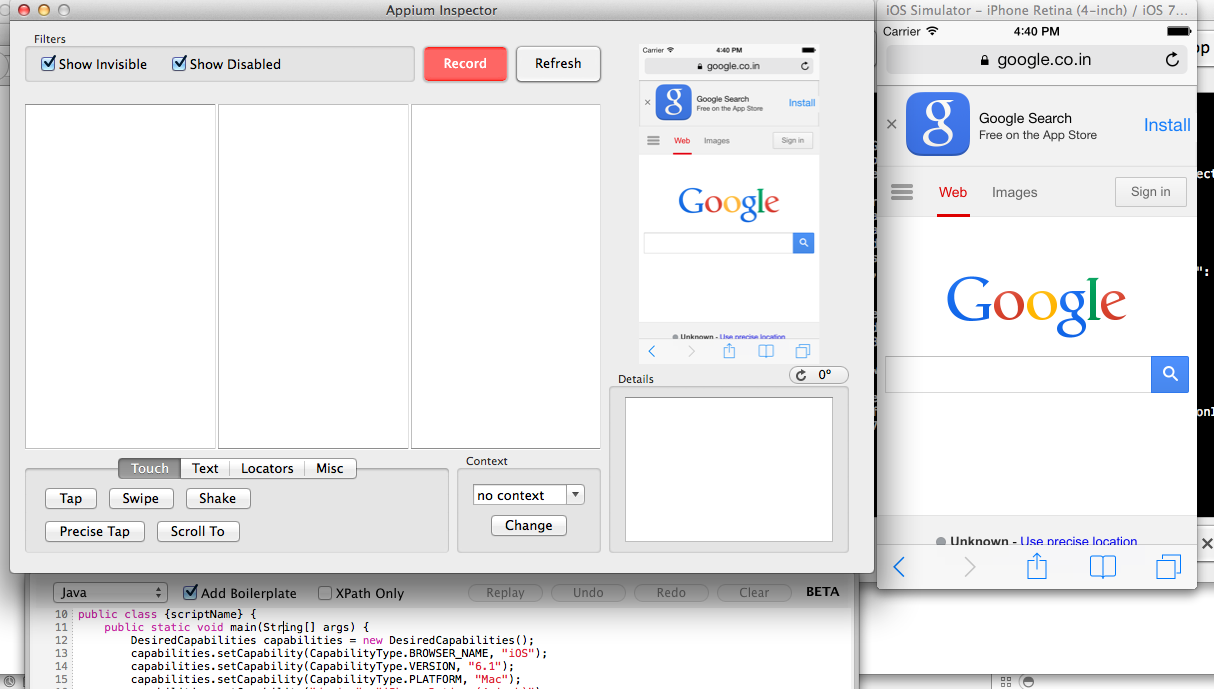The image size is (1214, 689).
Task: Click the share icon in inspector screenshot preview
Action: (729, 351)
